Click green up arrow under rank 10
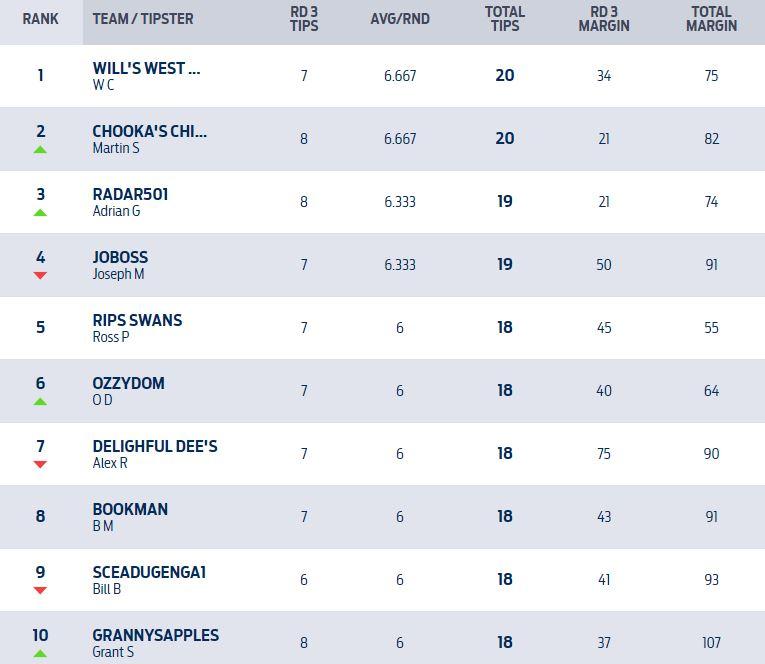The height and width of the screenshot is (664, 765). [x=40, y=654]
